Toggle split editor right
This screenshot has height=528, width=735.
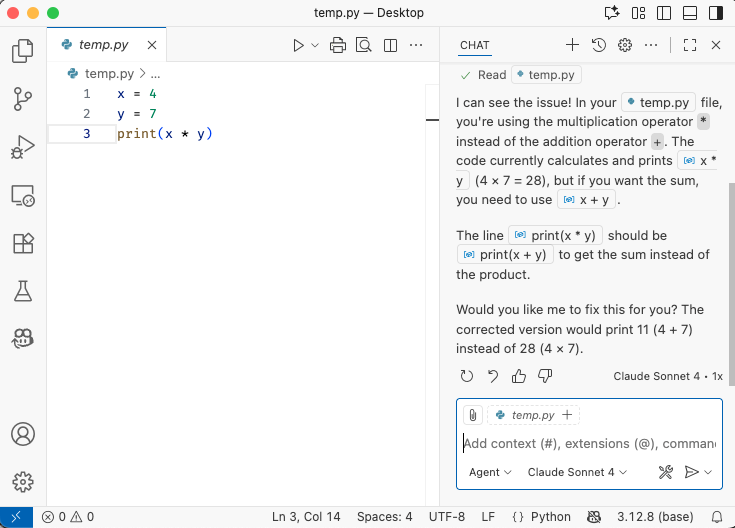(390, 45)
